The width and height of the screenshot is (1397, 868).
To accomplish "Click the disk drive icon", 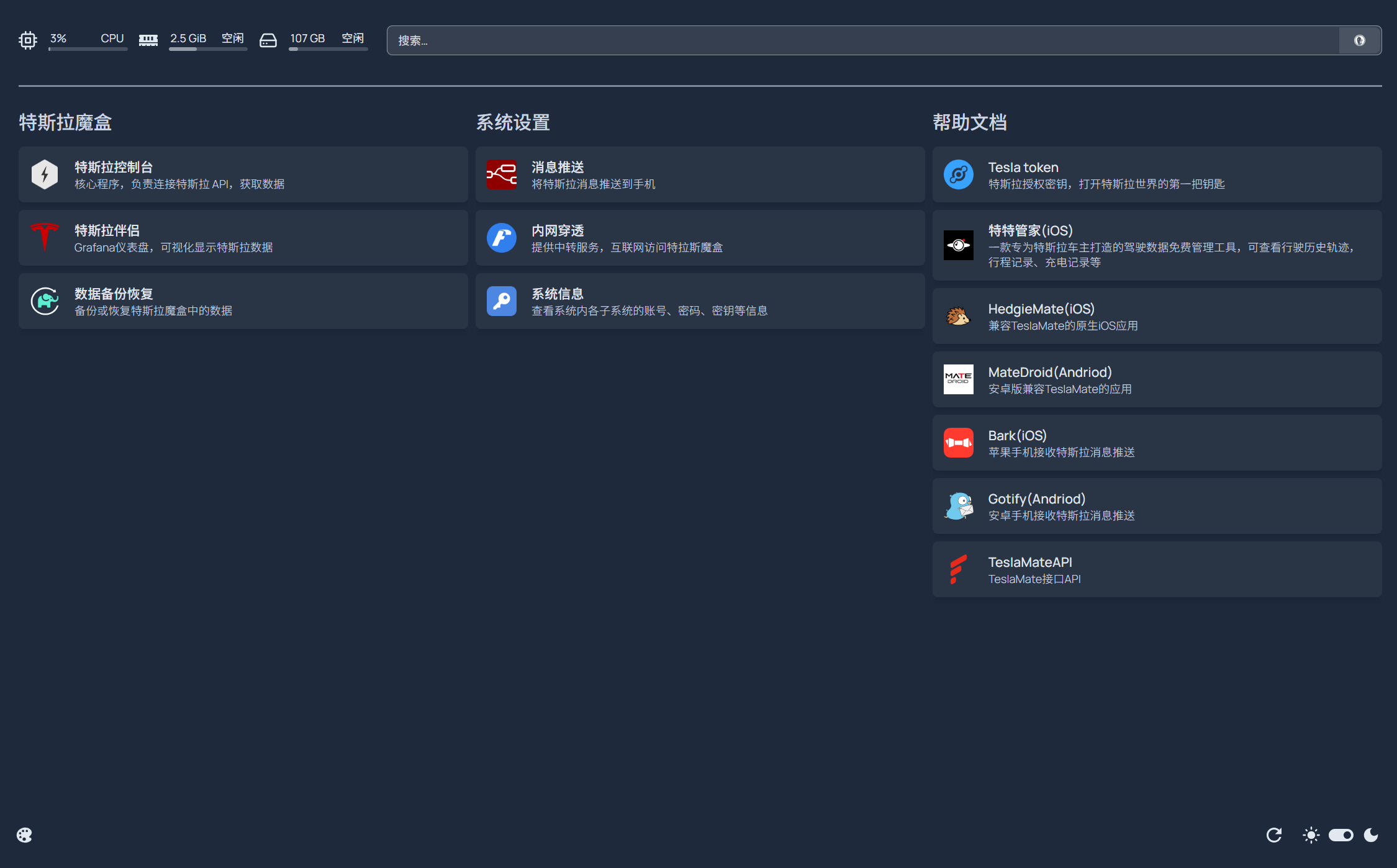I will pyautogui.click(x=268, y=40).
